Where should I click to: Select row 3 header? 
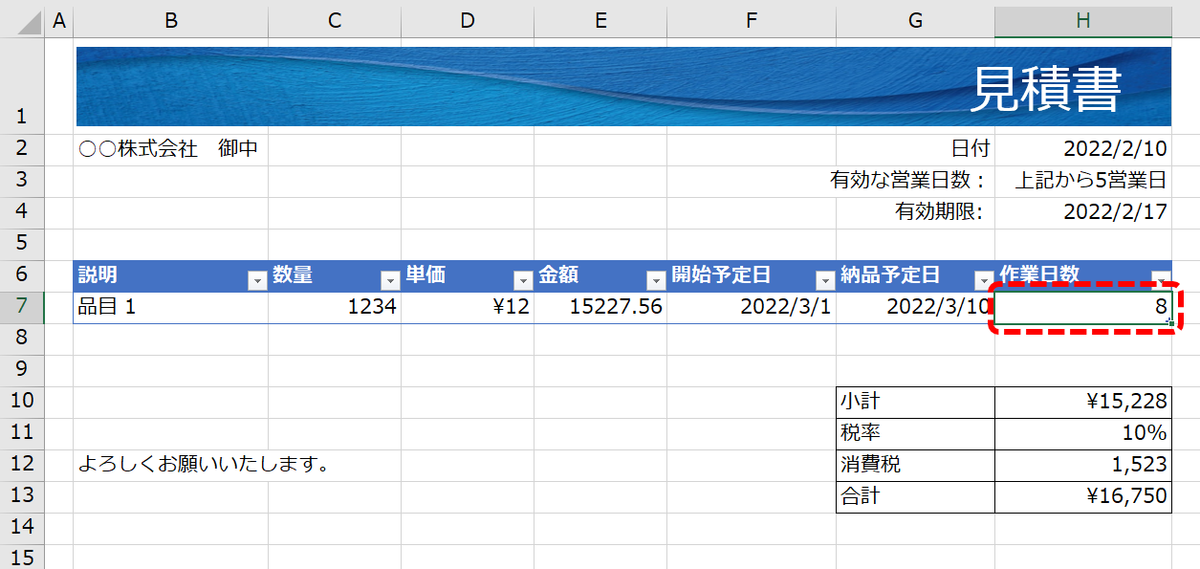tap(22, 180)
